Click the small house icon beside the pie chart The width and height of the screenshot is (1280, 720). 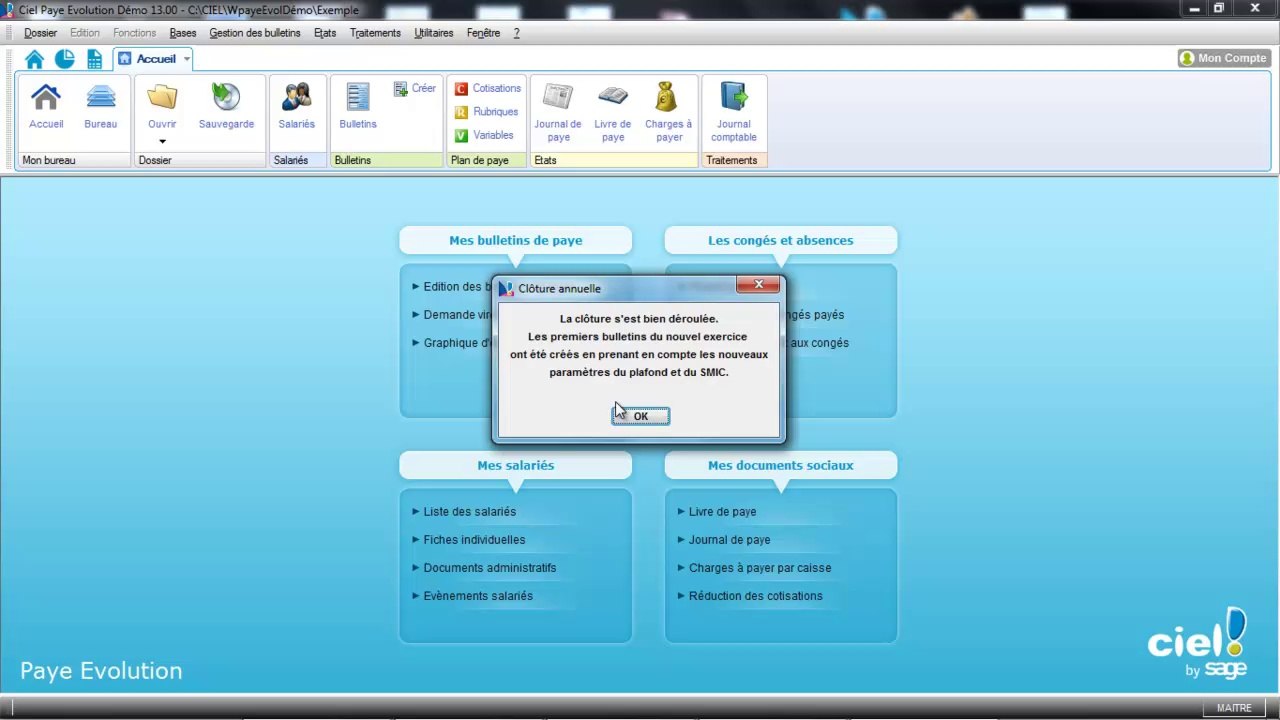click(35, 59)
